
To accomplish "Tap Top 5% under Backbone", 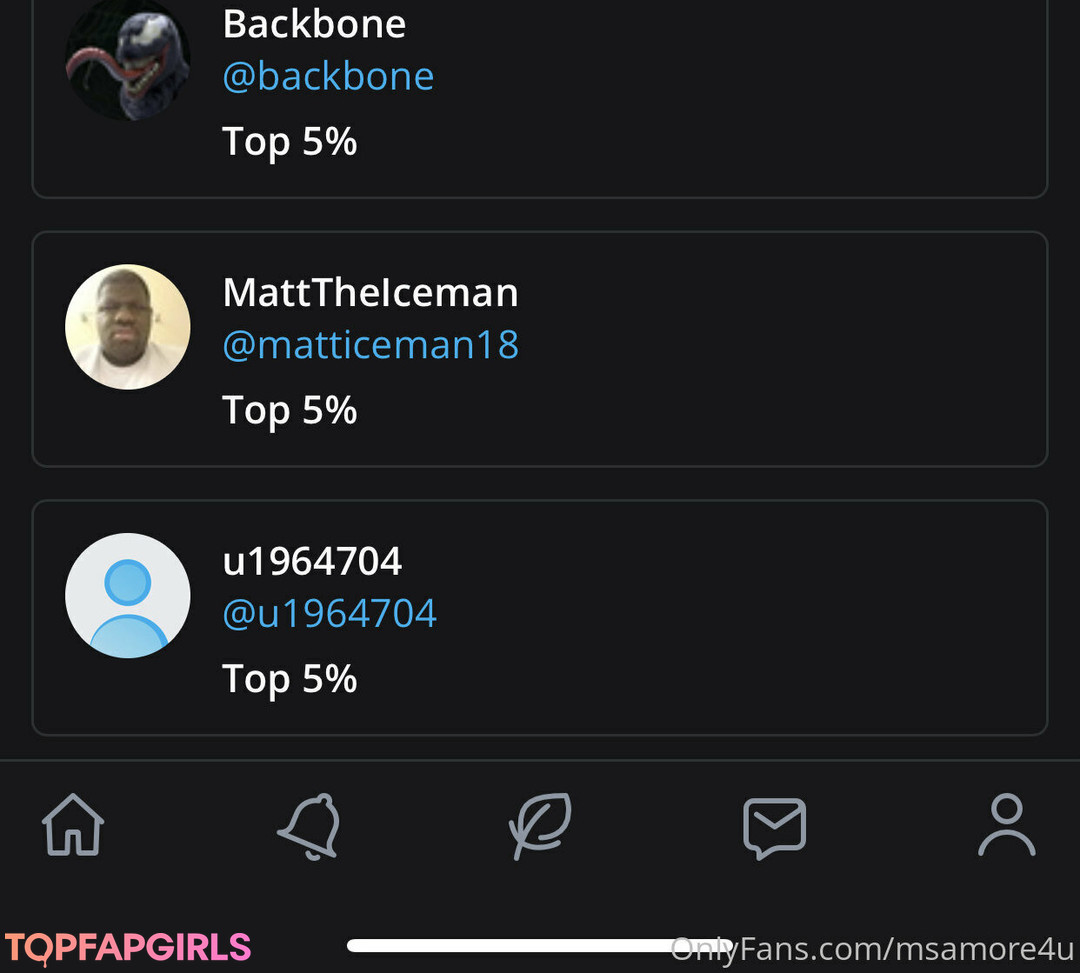I will tap(290, 142).
